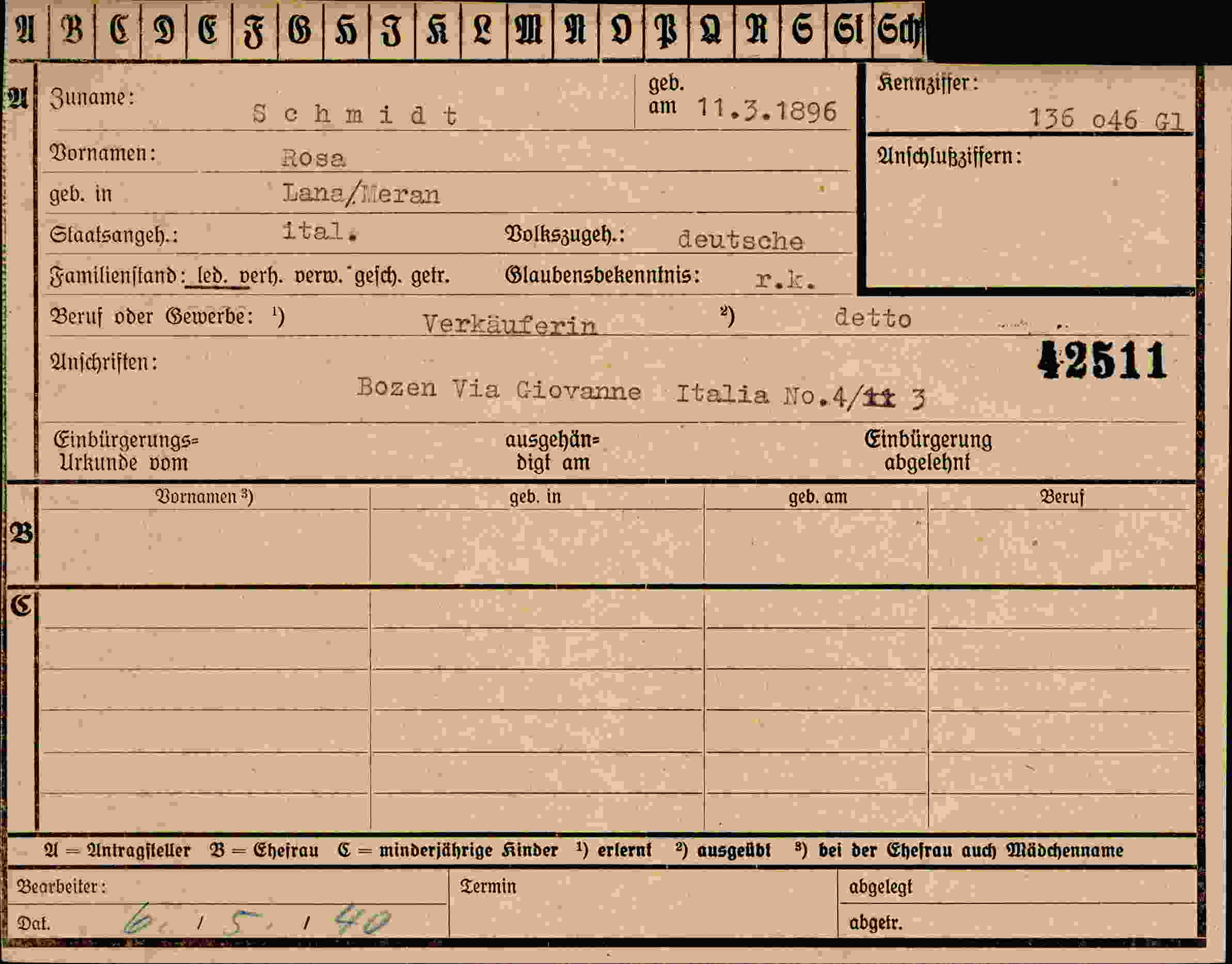
Task: Click the large "B" section marker at left
Action: (22, 533)
